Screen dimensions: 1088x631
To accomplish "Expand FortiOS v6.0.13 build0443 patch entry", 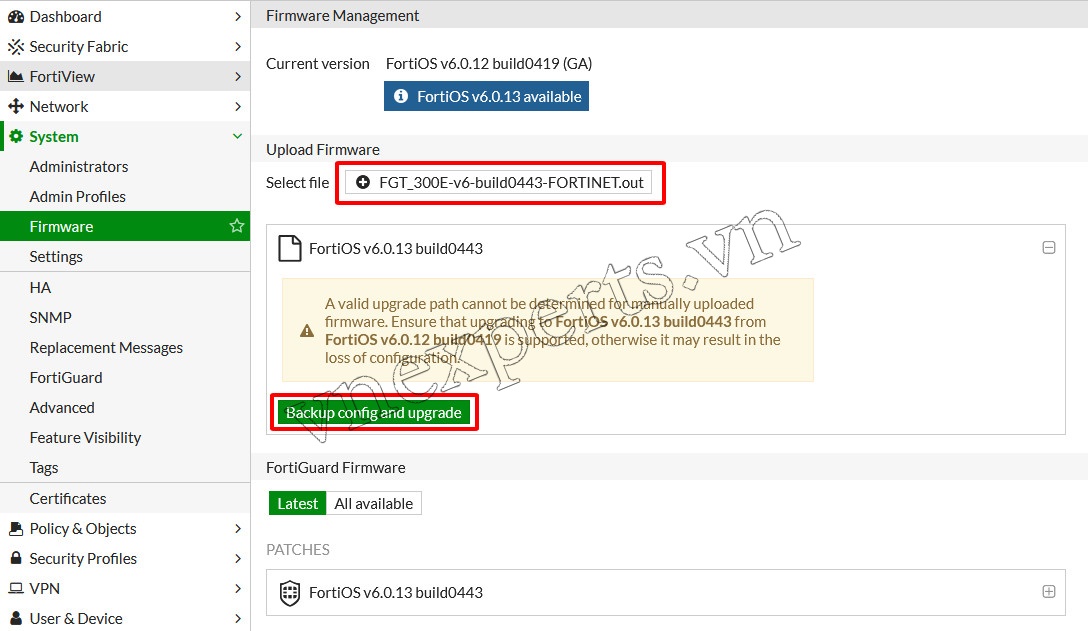I will pyautogui.click(x=1048, y=592).
